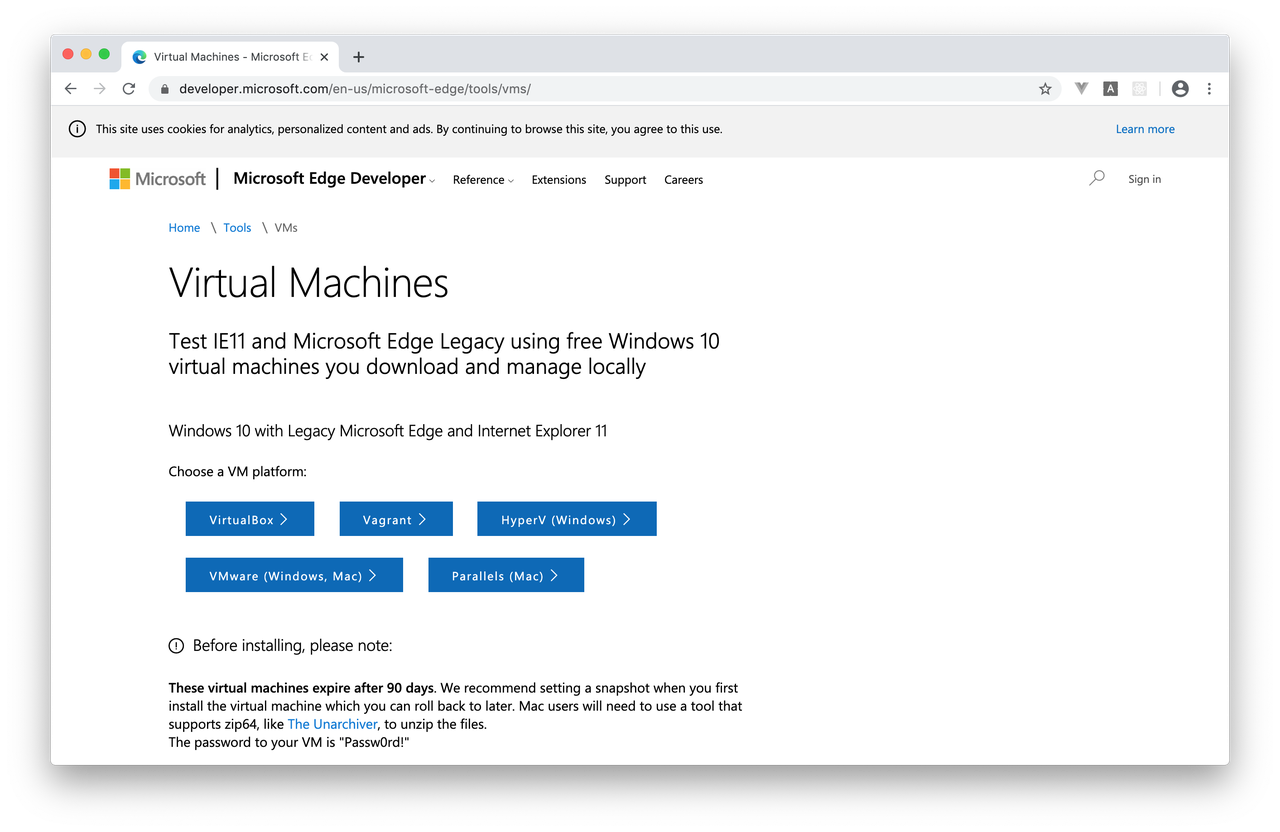Choose the Vagrant platform button
The image size is (1280, 832).
pyautogui.click(x=396, y=519)
